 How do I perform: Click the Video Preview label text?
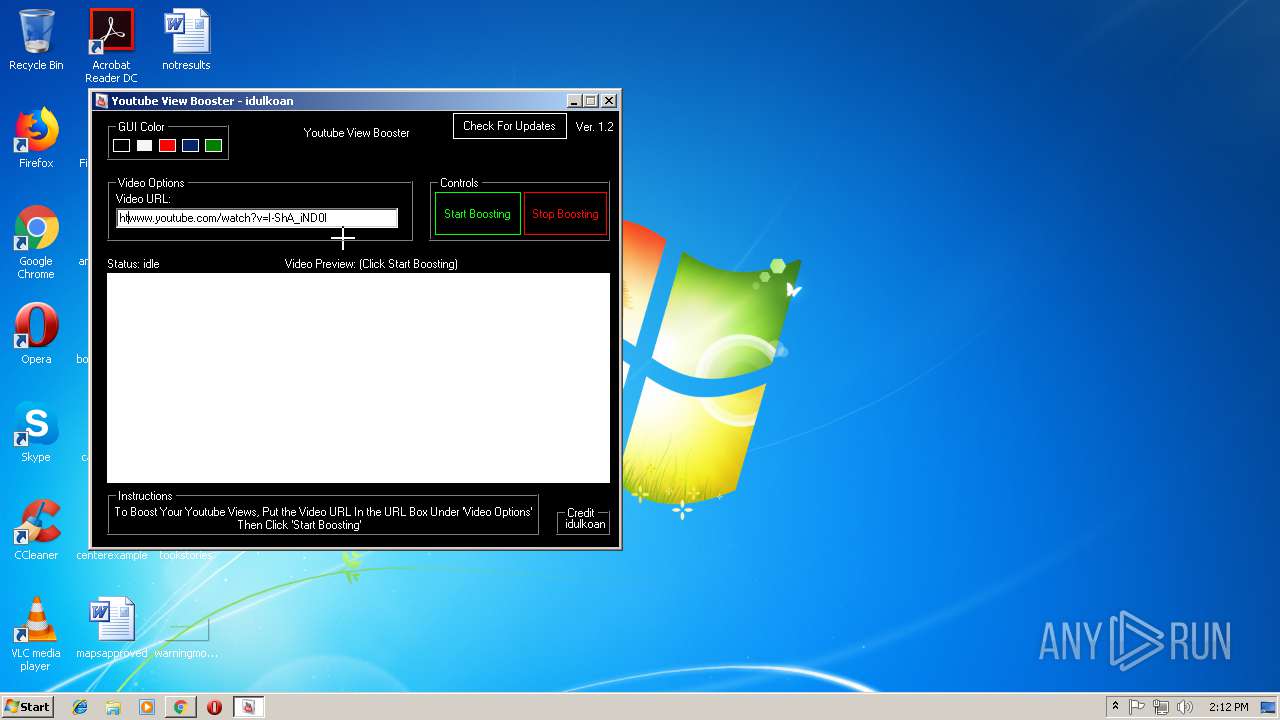(371, 264)
